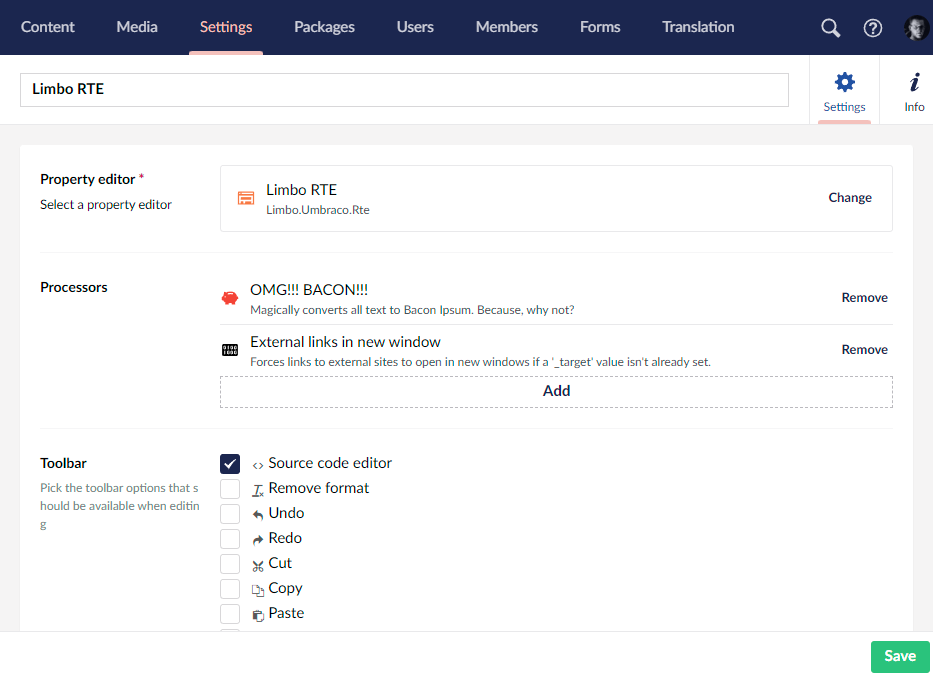Remove the External links in new window processor
This screenshot has width=933, height=681.
pos(865,350)
